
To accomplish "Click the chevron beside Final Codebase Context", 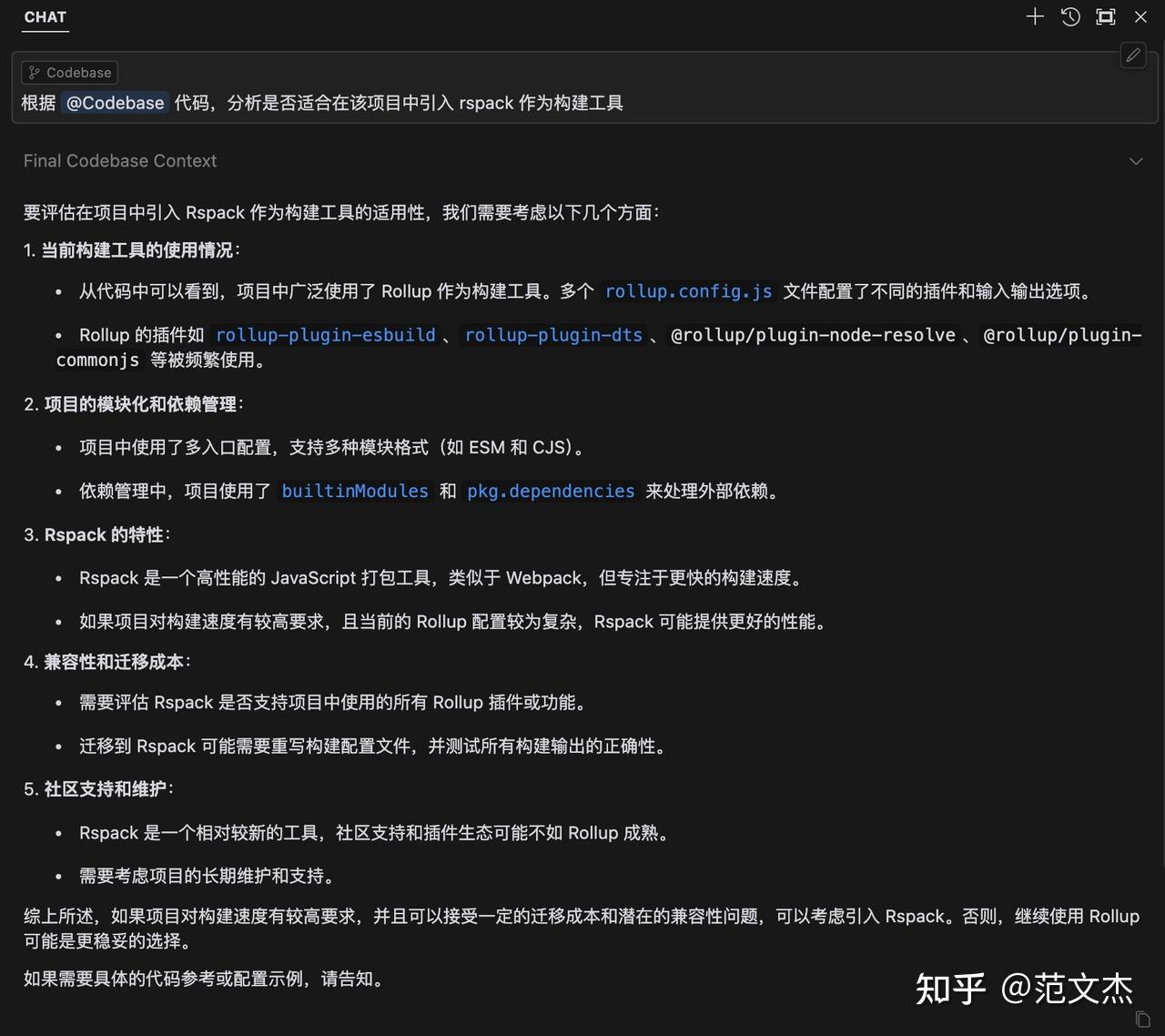I will click(x=1136, y=161).
